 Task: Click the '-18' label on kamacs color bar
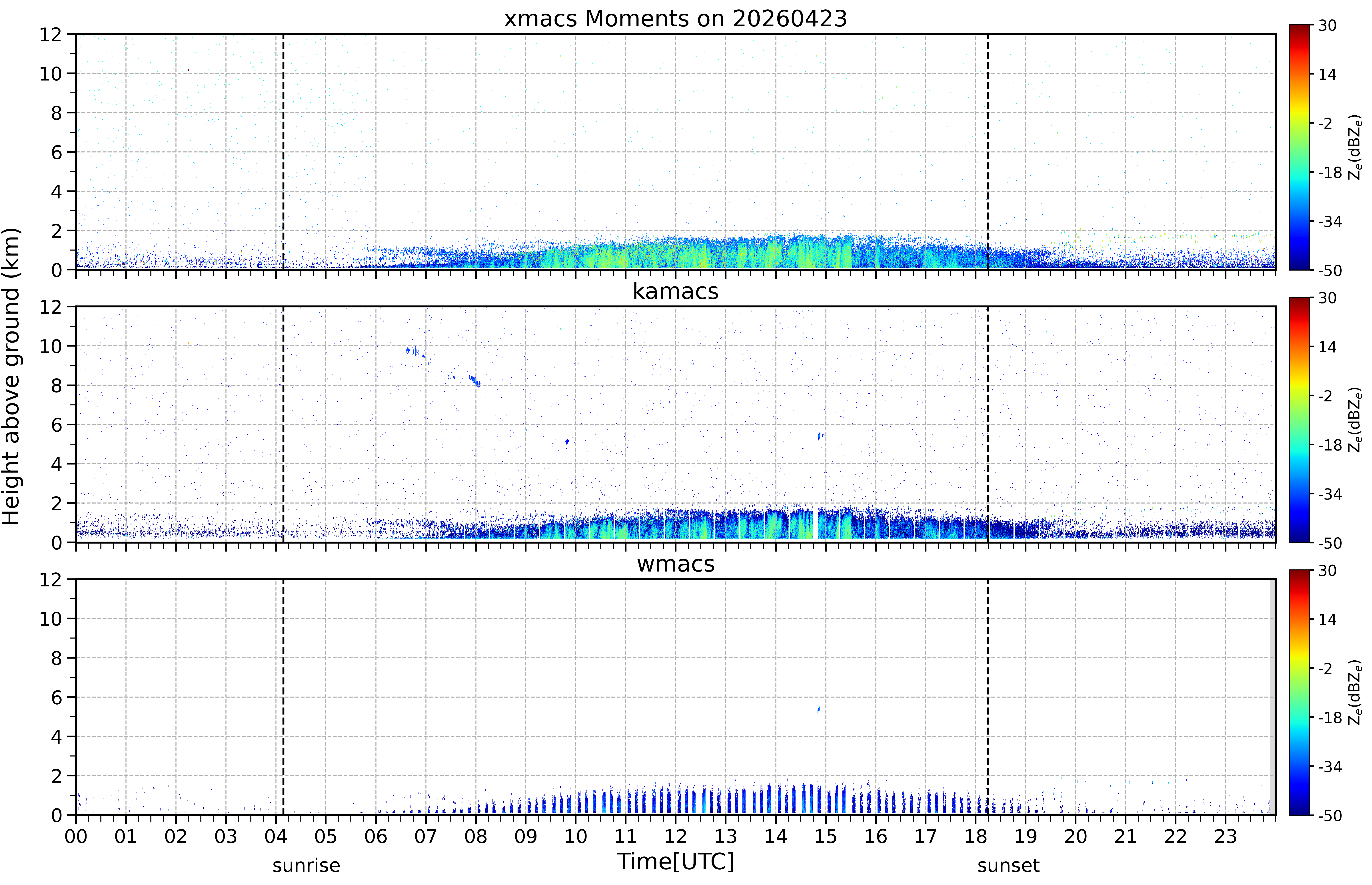point(1330,445)
